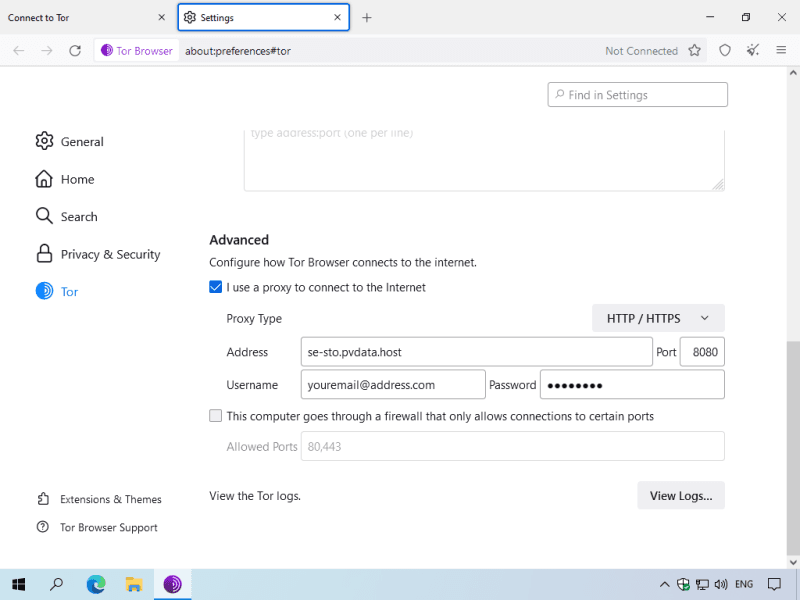The height and width of the screenshot is (600, 800).
Task: Click the proxy Port field
Action: tap(702, 352)
